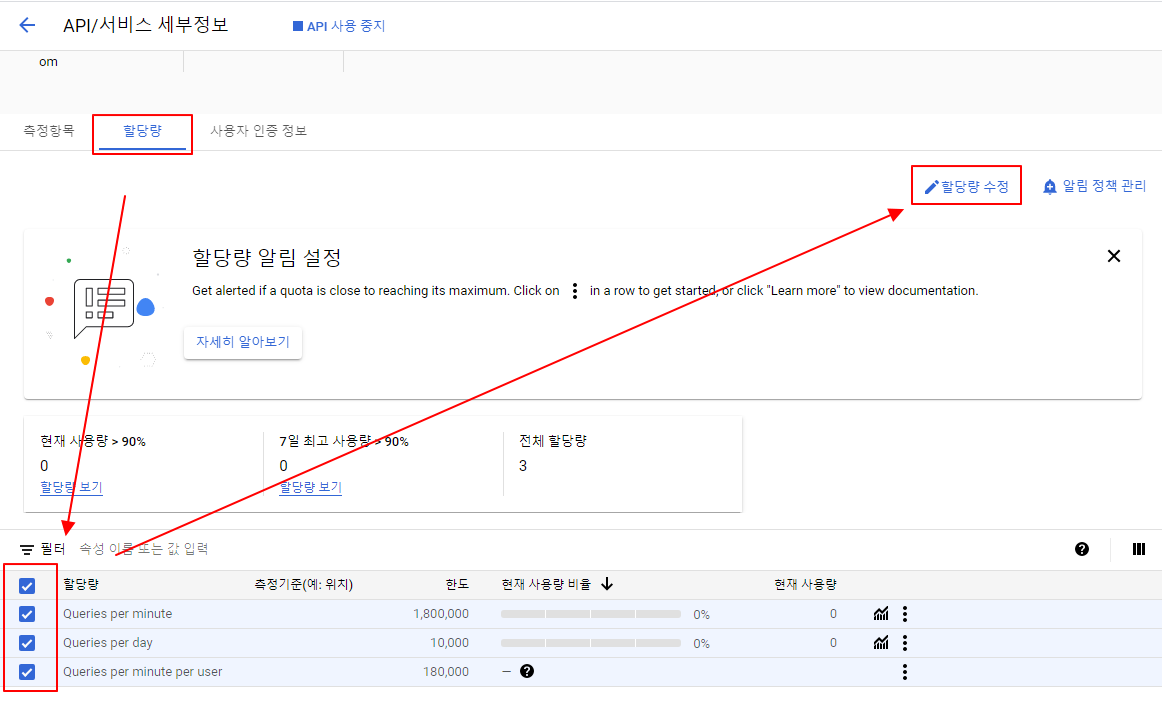Image resolution: width=1162 pixels, height=721 pixels.
Task: Select the 할당량 tab
Action: [142, 130]
